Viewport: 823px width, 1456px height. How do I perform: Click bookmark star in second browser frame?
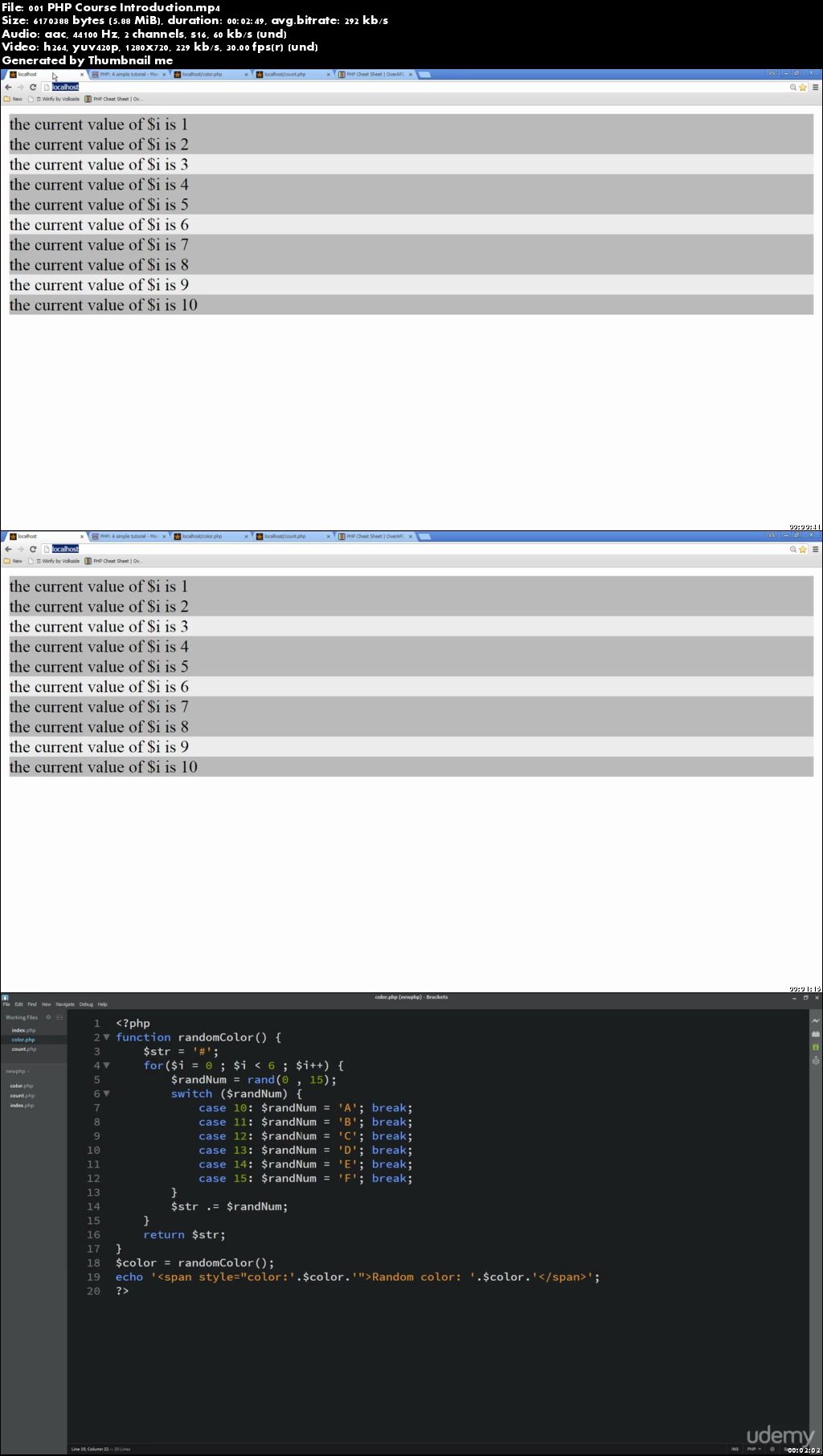click(802, 549)
